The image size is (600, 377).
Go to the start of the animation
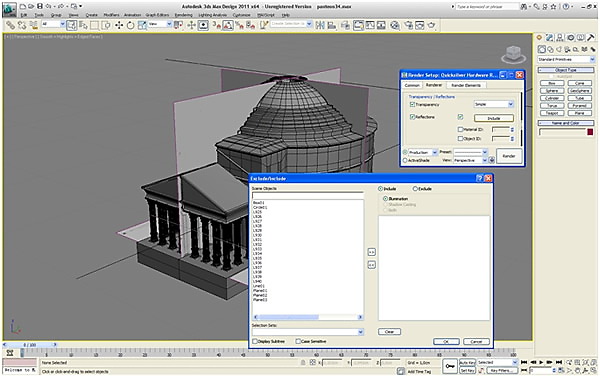click(524, 362)
